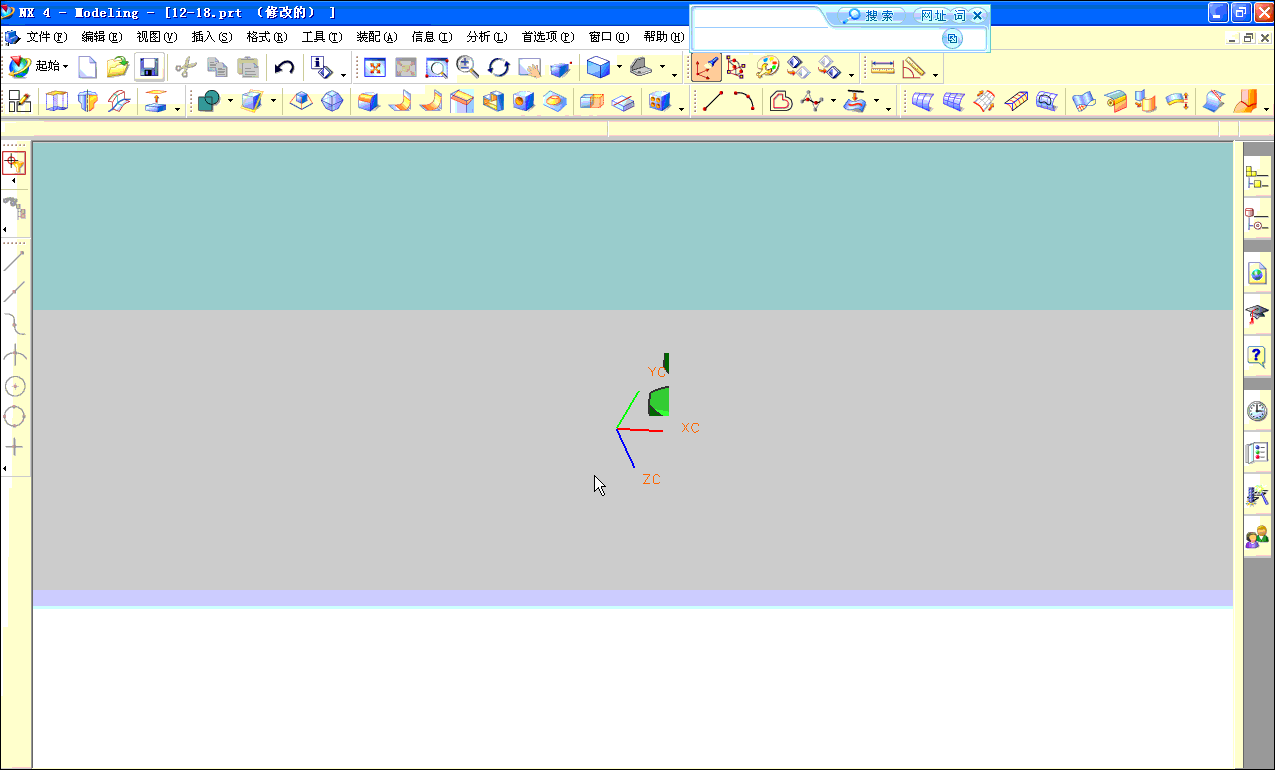
Task: Select the Arc curve tool
Action: pos(744,101)
